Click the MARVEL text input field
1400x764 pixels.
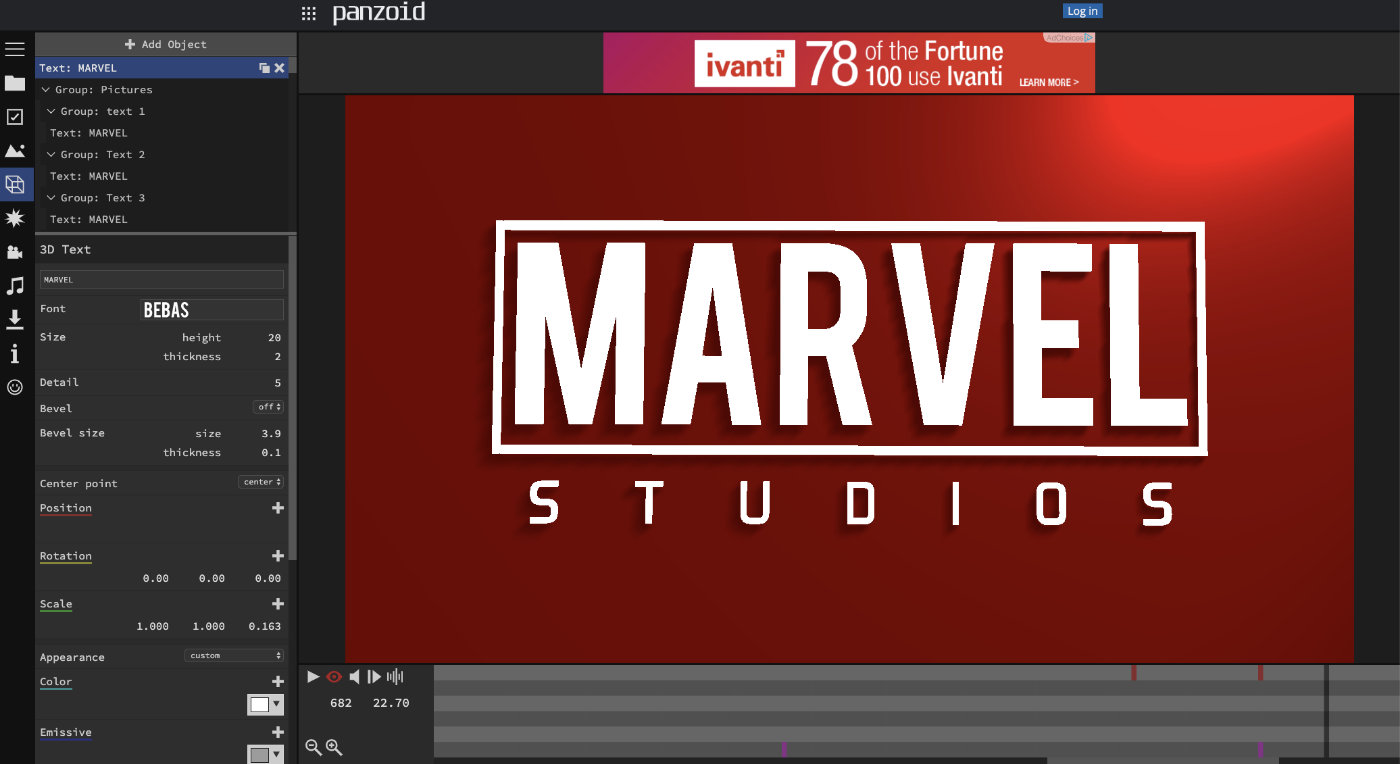pos(161,280)
